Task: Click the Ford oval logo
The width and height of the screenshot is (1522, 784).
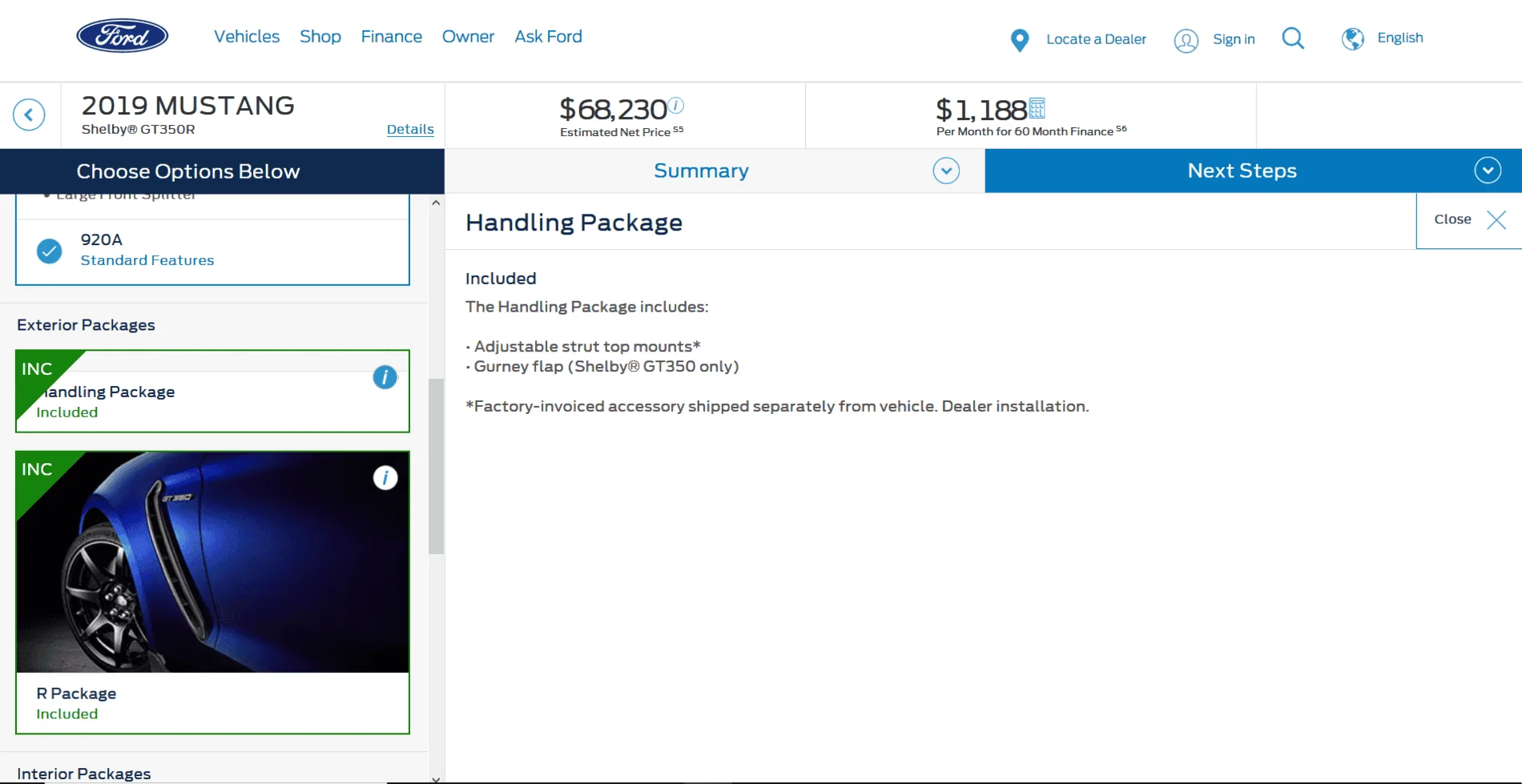Action: pos(123,36)
